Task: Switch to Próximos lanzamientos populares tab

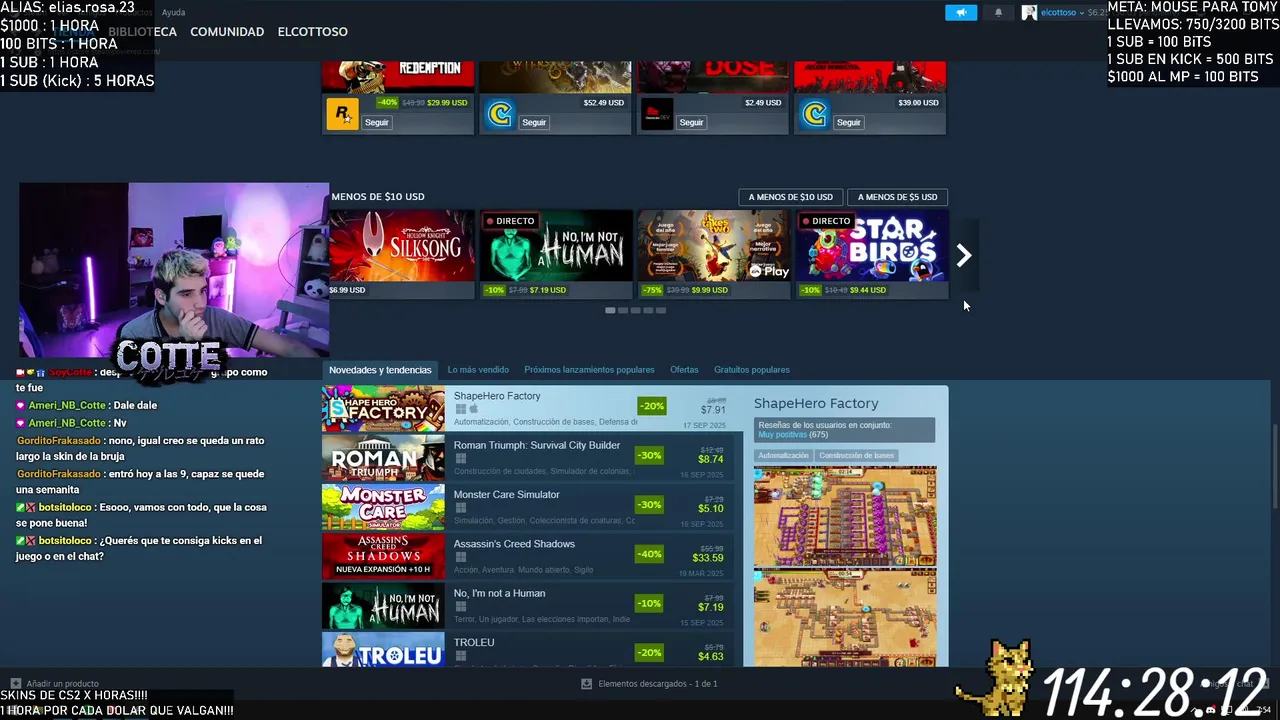Action: pyautogui.click(x=589, y=370)
